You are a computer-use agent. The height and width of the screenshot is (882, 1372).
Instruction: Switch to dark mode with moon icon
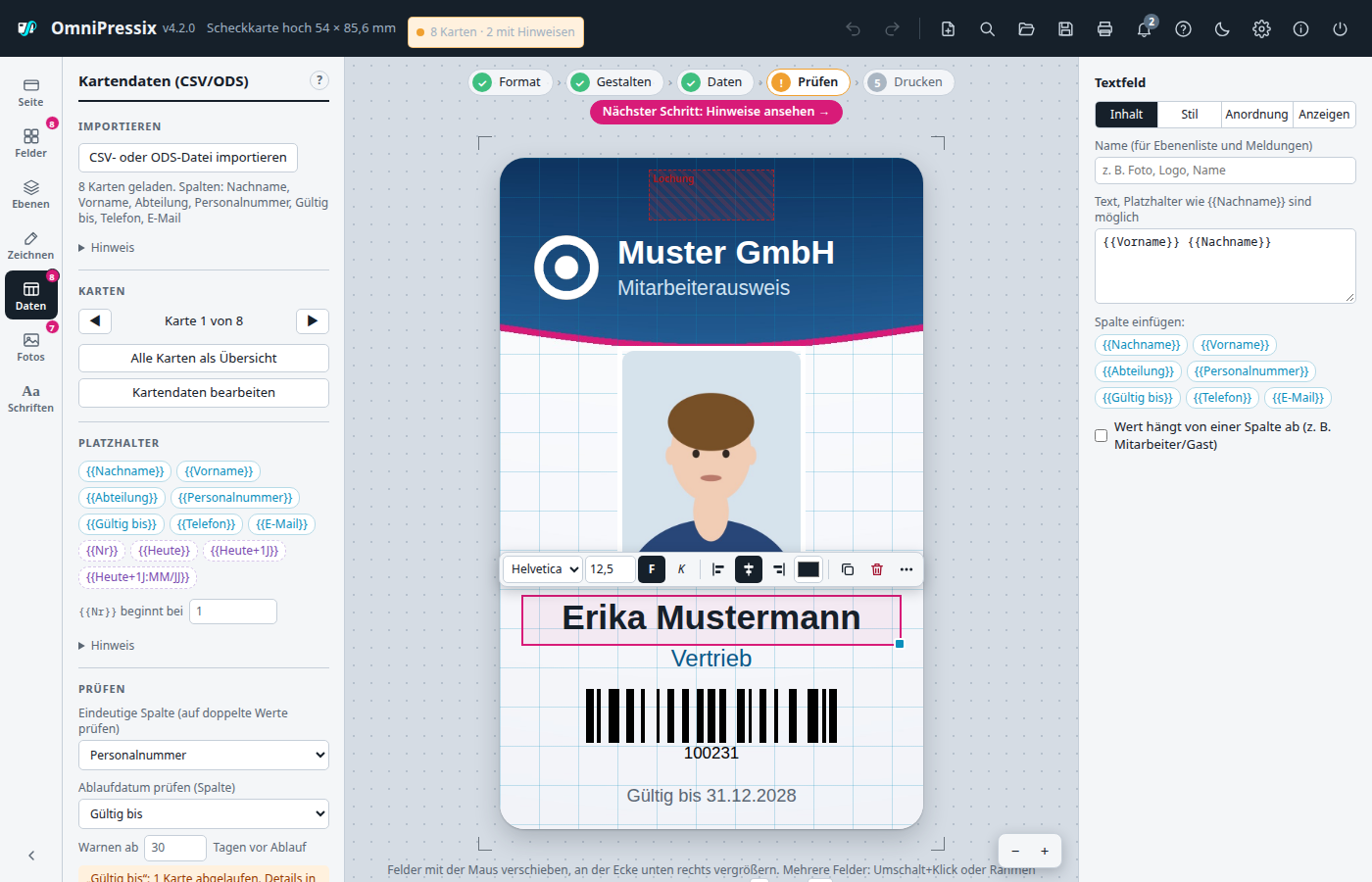pos(1222,29)
